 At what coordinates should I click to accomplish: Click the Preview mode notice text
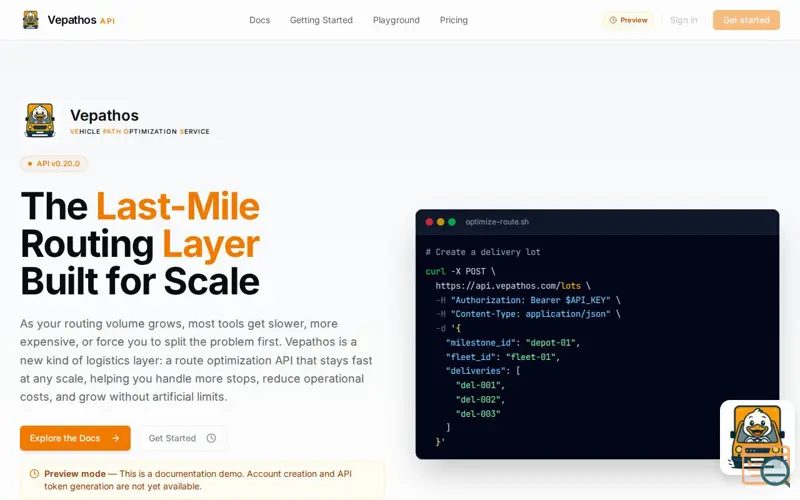(198, 480)
